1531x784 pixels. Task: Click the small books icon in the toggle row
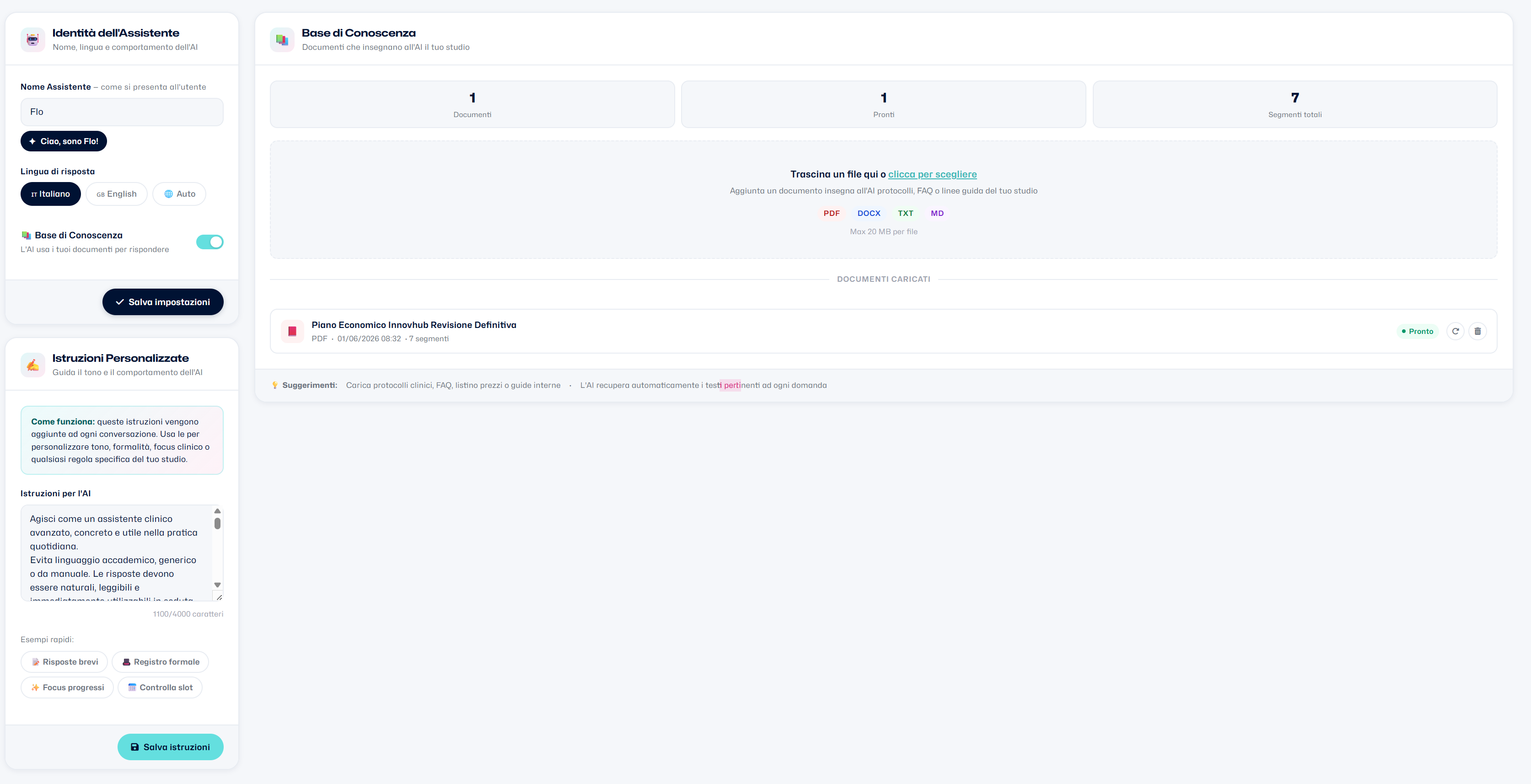[x=26, y=236]
